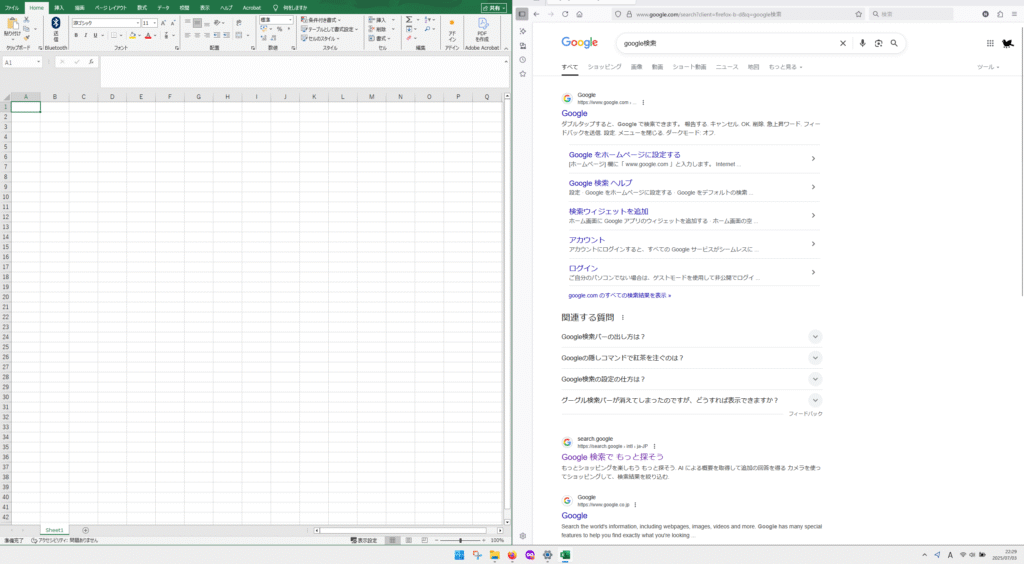Open the font size 11 dropdown
This screenshot has width=1024, height=564.
point(154,23)
